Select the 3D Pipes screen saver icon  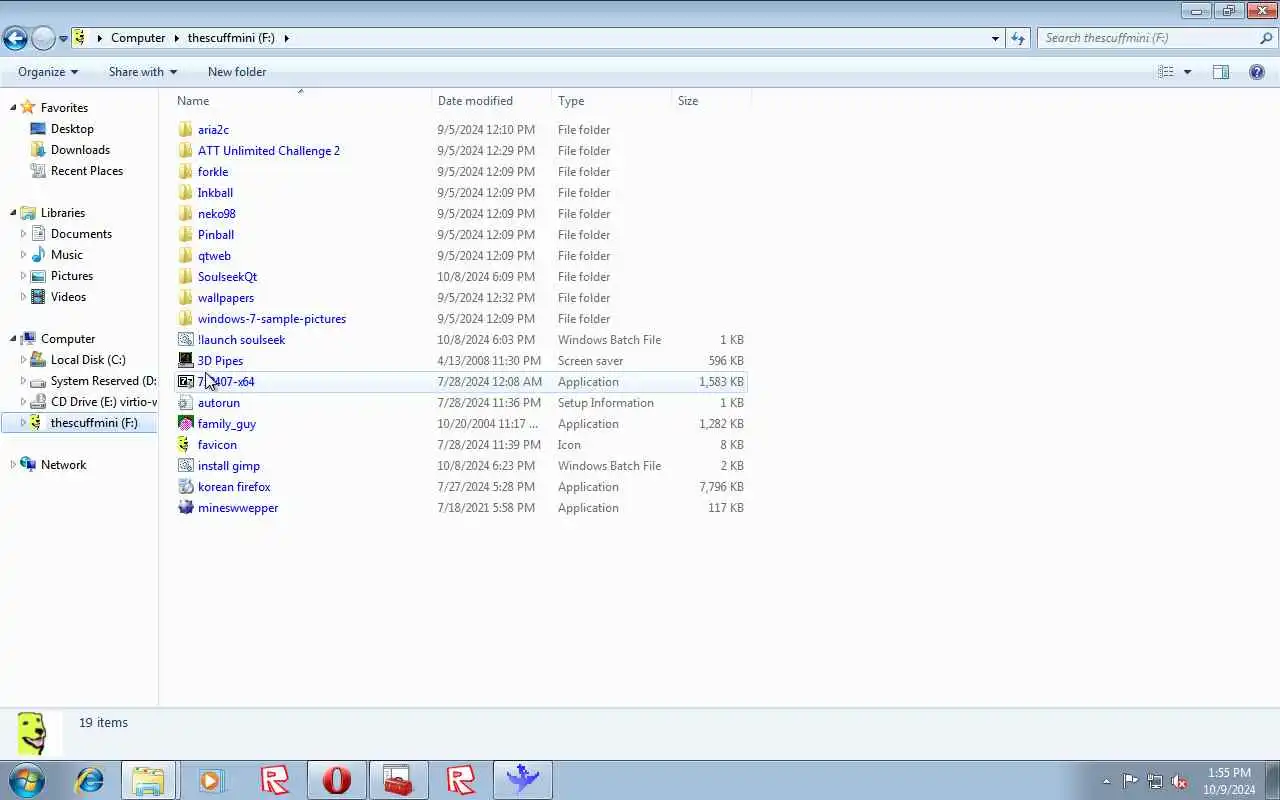point(185,361)
